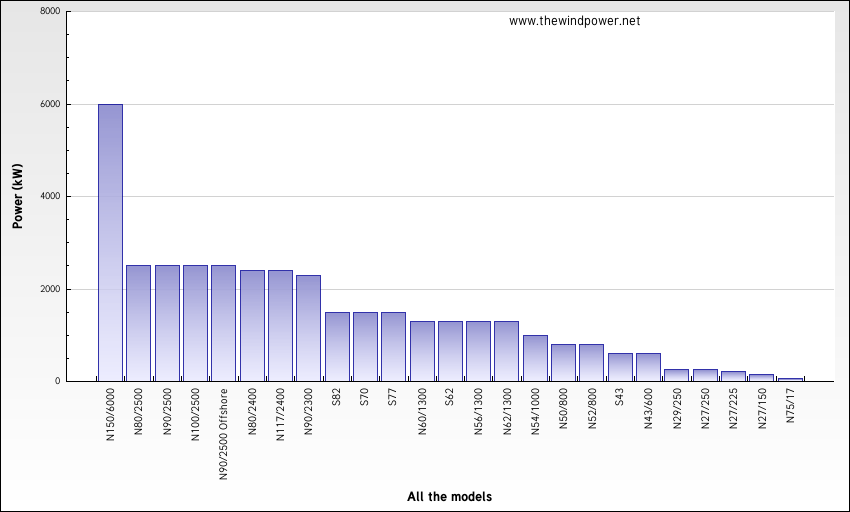Click the N90/2300 axis label

tap(308, 410)
